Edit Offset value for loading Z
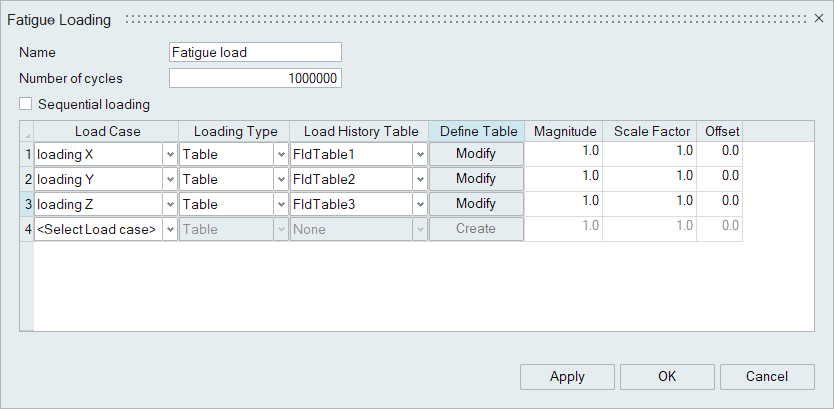 (x=722, y=202)
